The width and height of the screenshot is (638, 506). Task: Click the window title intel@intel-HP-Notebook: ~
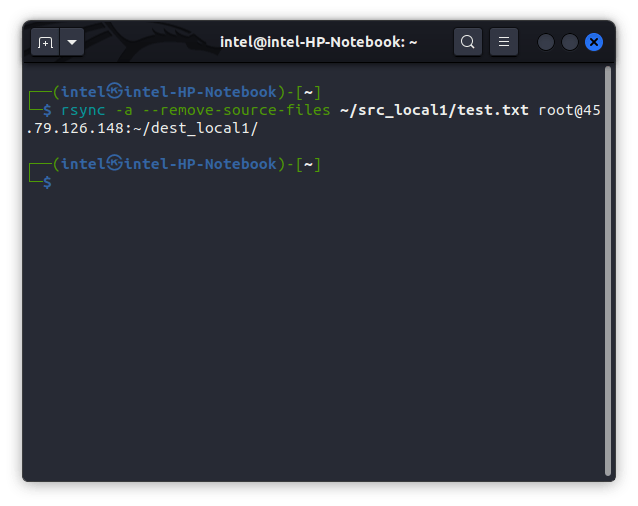tap(318, 42)
